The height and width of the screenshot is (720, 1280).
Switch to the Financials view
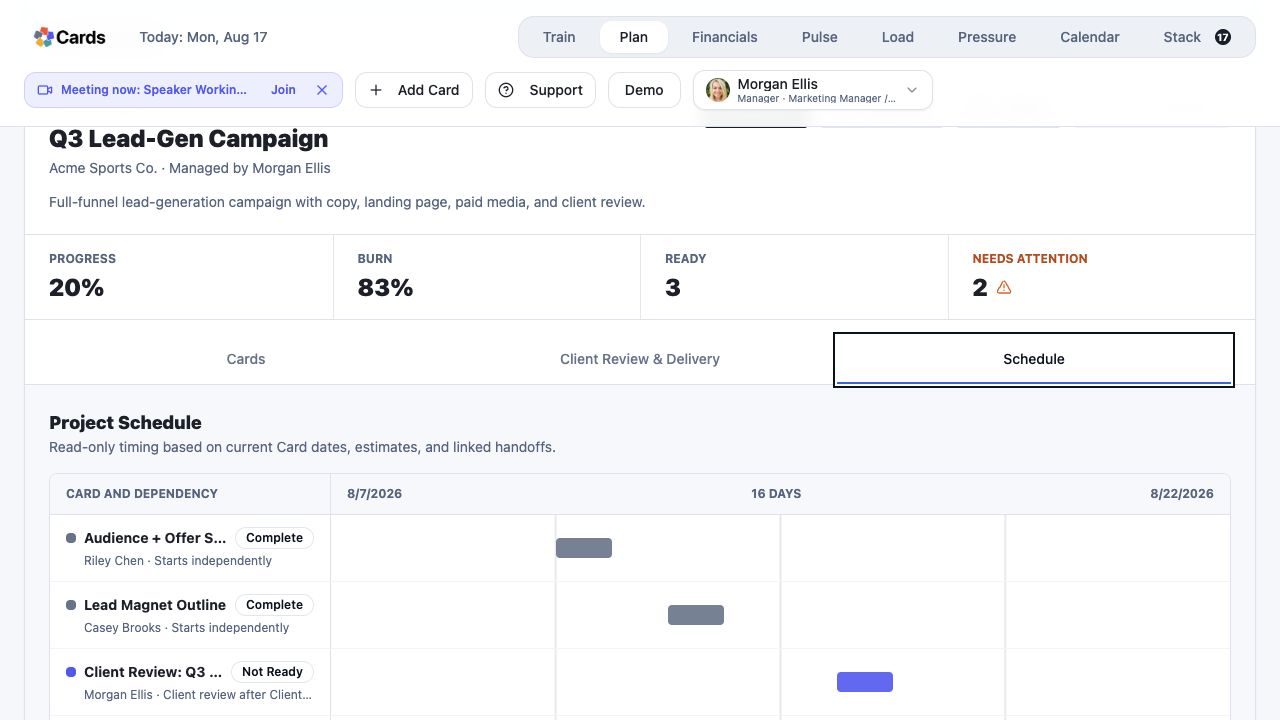725,37
